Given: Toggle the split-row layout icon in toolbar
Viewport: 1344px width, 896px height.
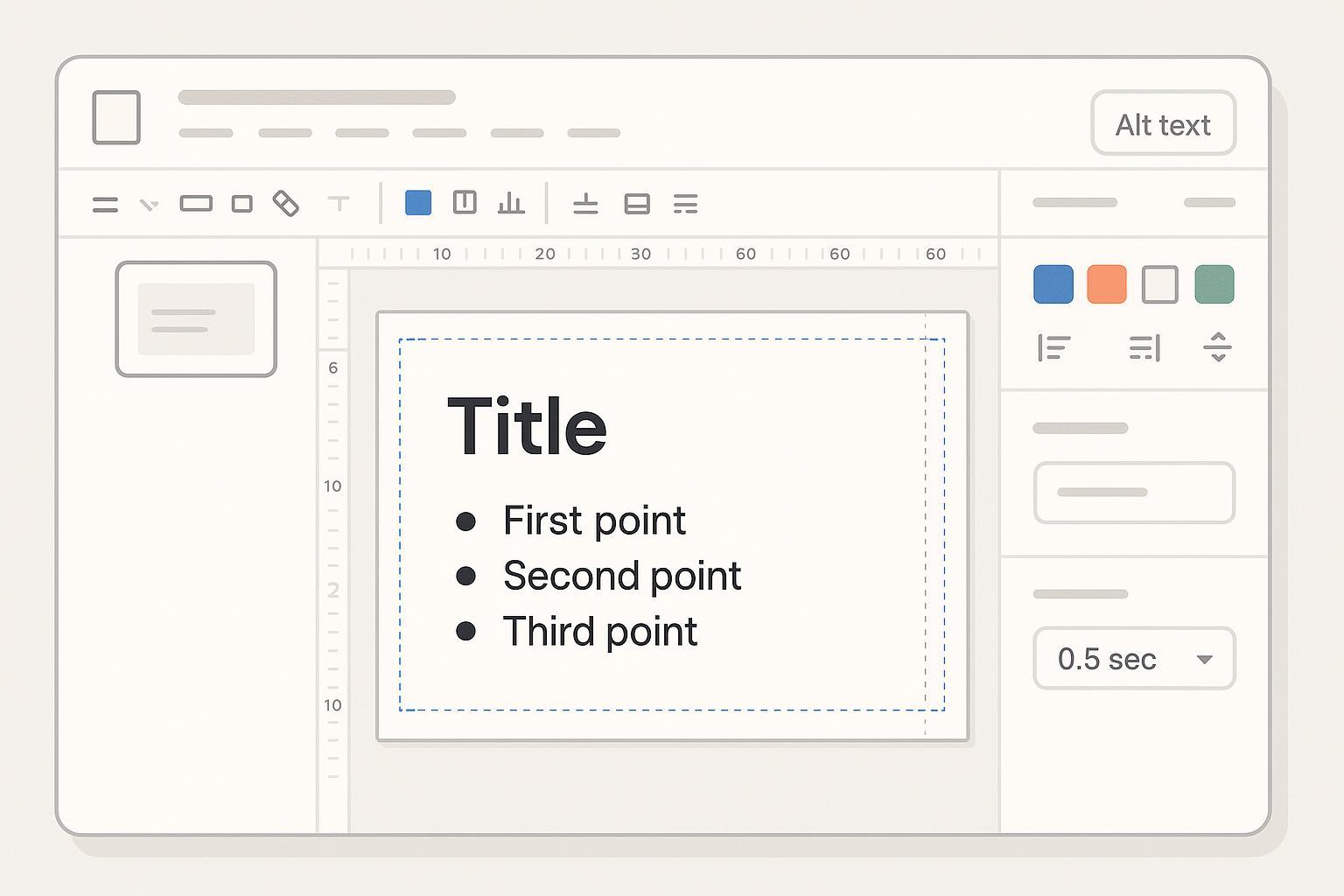Looking at the screenshot, I should tap(637, 204).
